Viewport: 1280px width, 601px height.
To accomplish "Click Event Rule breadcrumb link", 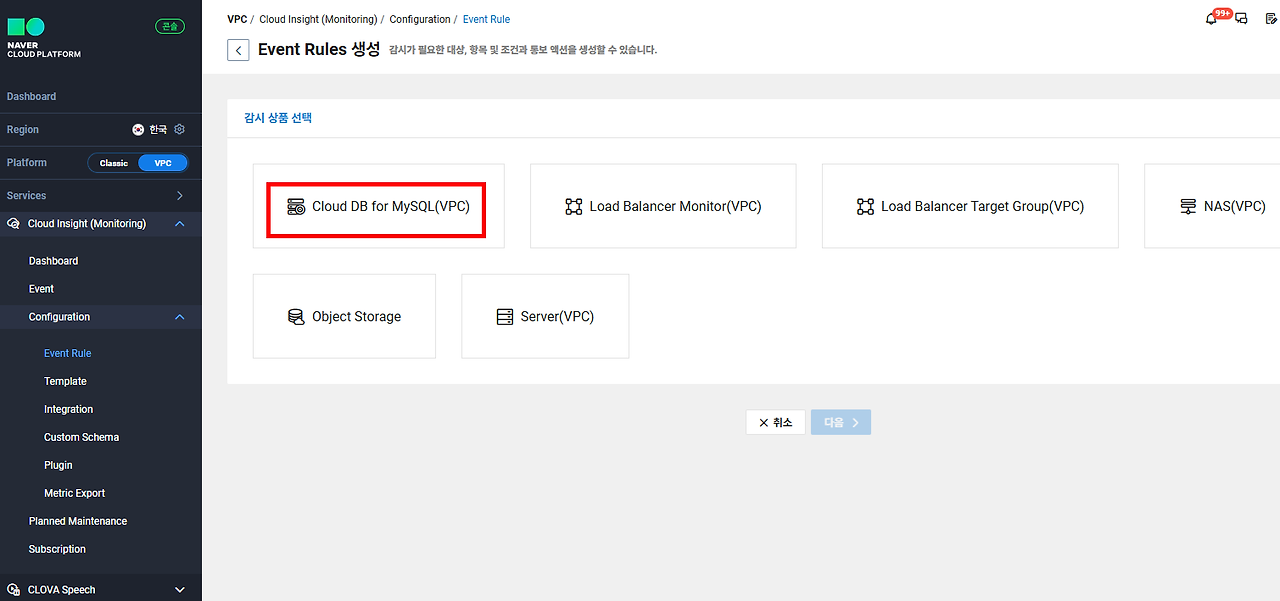I will tap(486, 19).
